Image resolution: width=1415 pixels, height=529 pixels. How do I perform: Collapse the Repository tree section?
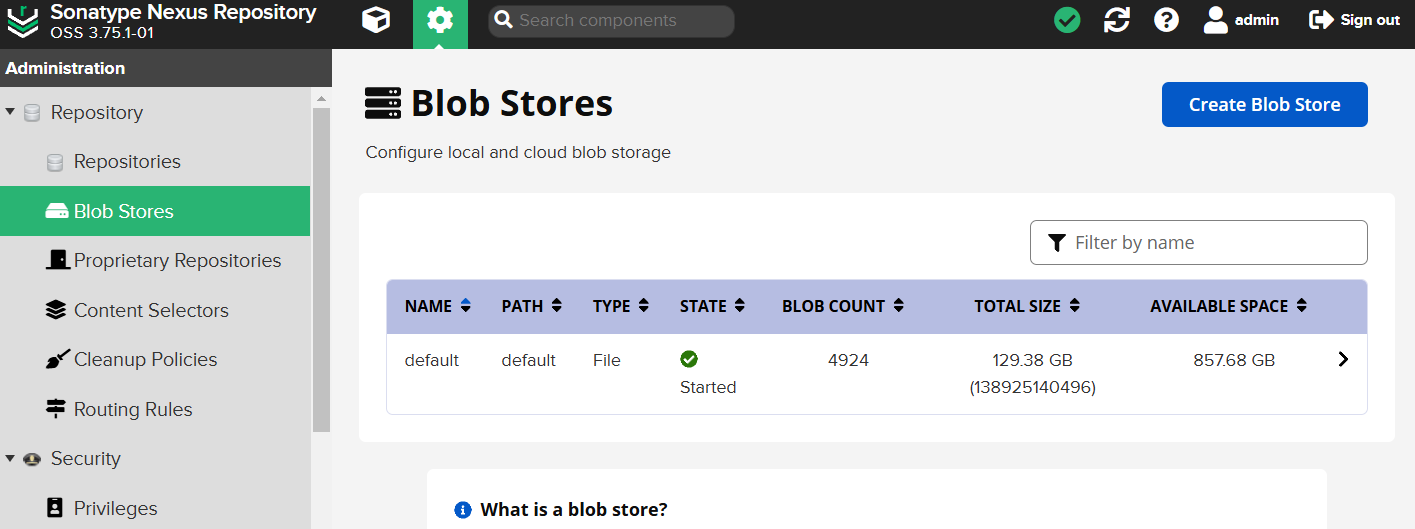tap(10, 112)
